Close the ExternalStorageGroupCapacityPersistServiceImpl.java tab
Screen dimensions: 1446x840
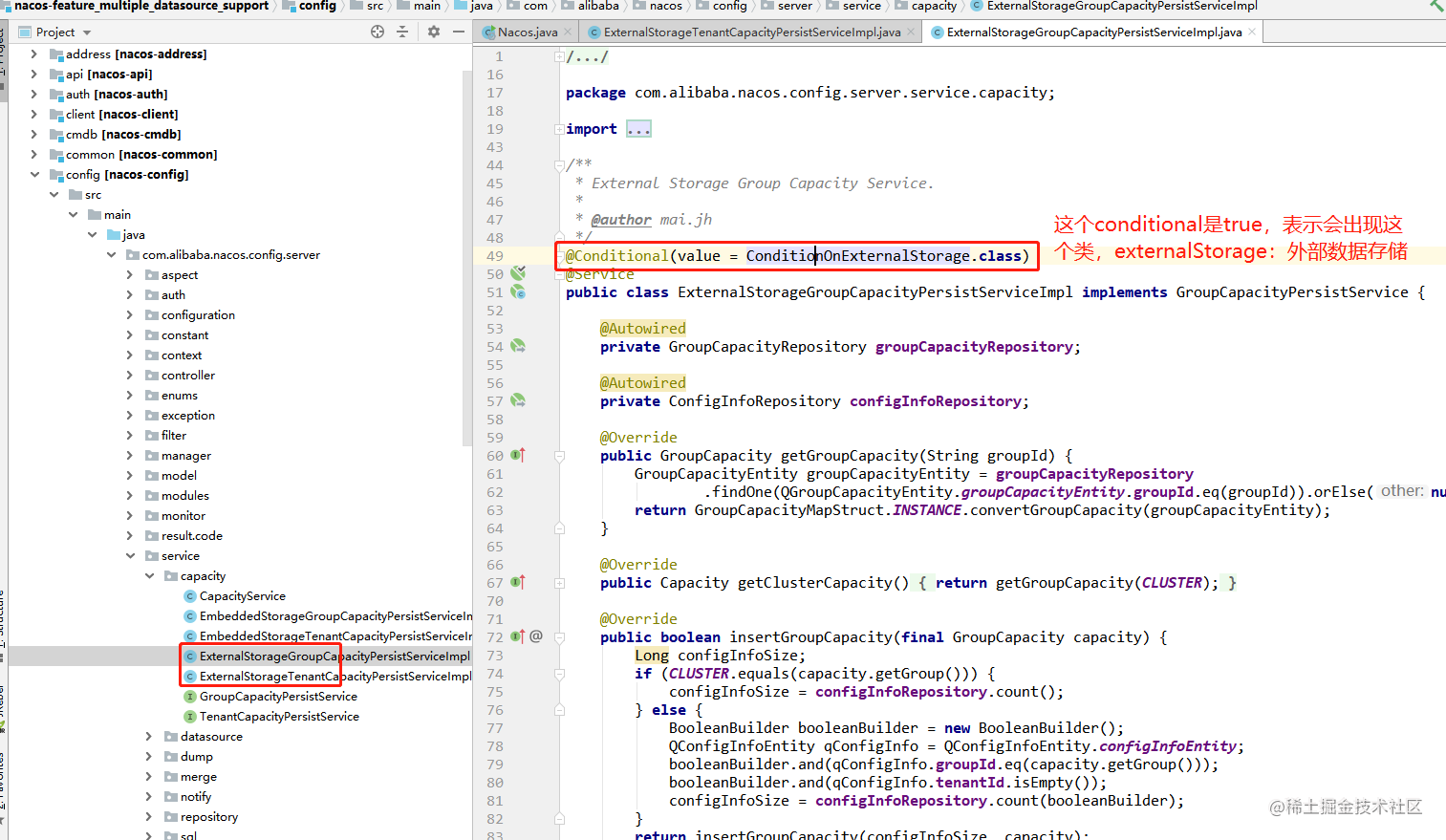(1252, 32)
